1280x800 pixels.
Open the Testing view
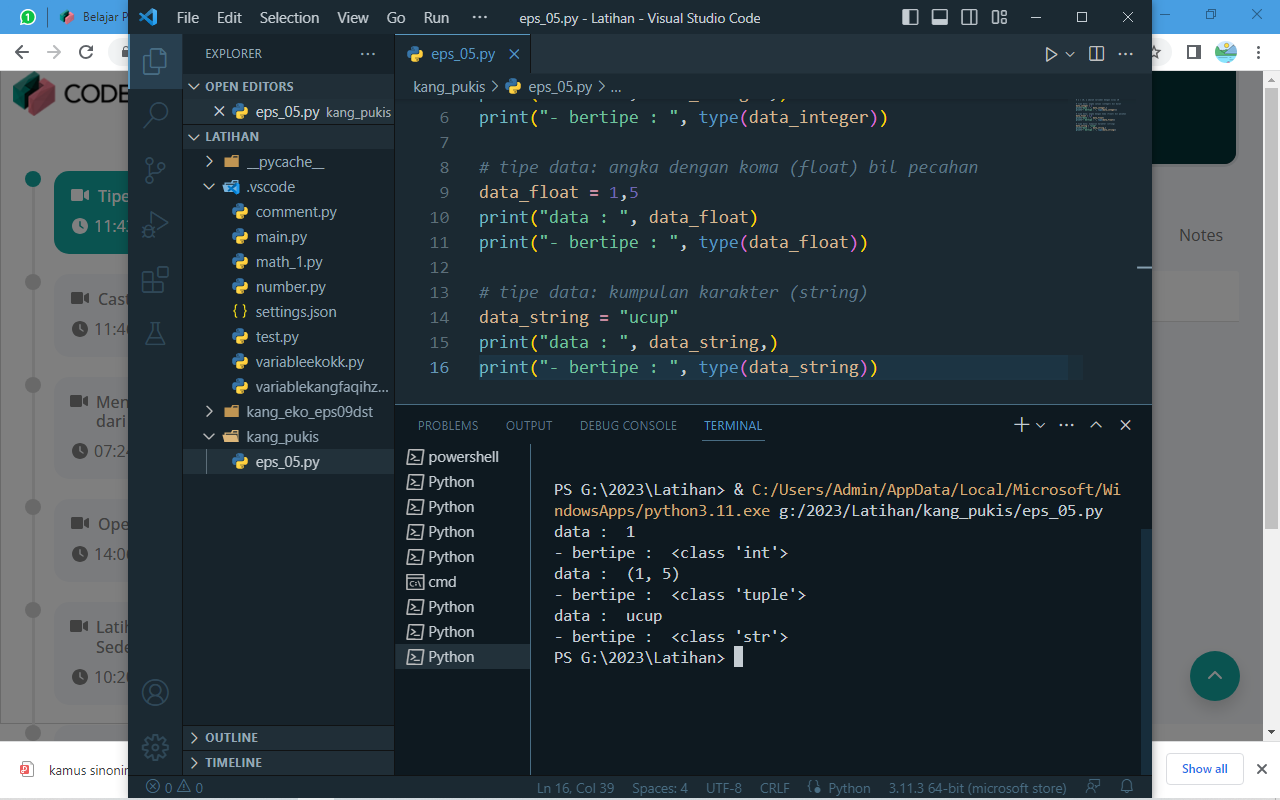click(154, 334)
